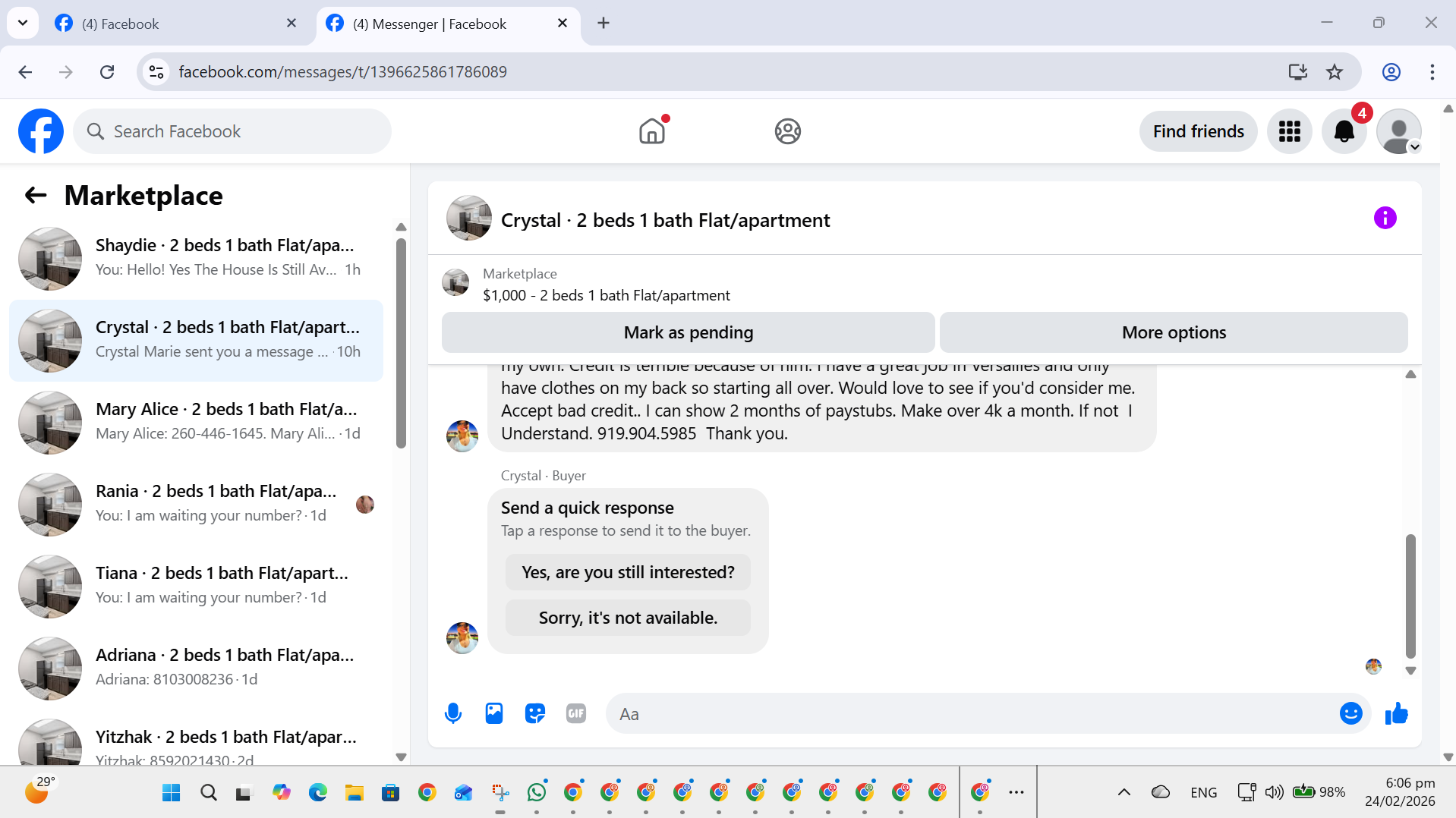This screenshot has height=818, width=1456.
Task: Click chat scrollbar down arrow
Action: 1410,671
